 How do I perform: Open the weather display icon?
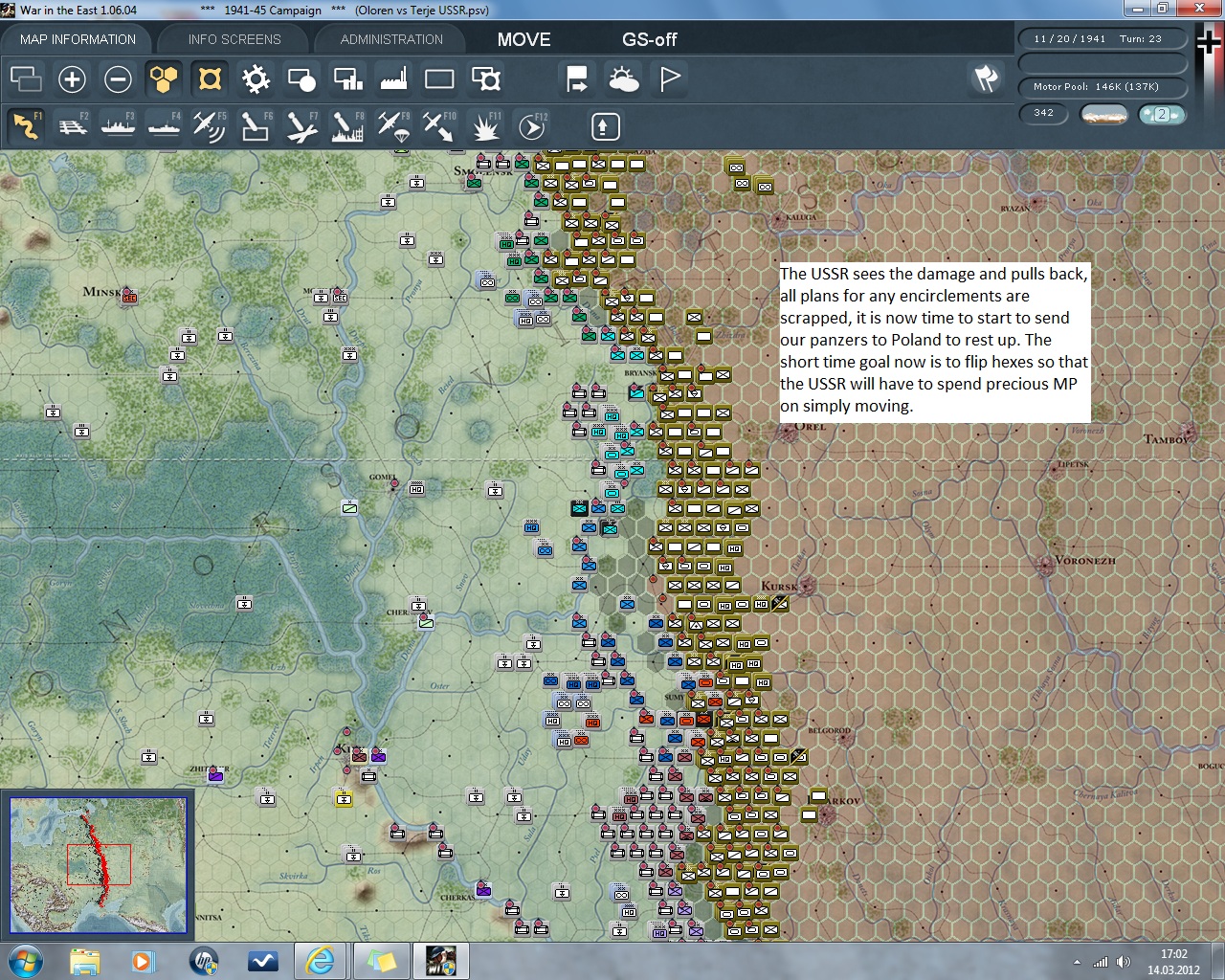coord(624,79)
